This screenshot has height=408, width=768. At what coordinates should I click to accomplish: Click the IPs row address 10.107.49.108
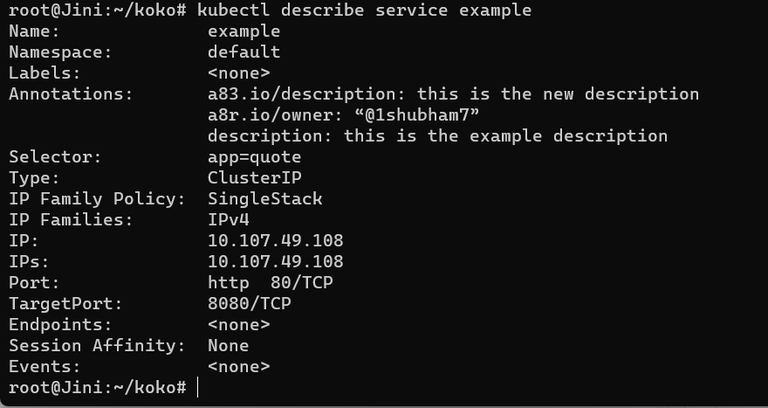click(x=275, y=262)
